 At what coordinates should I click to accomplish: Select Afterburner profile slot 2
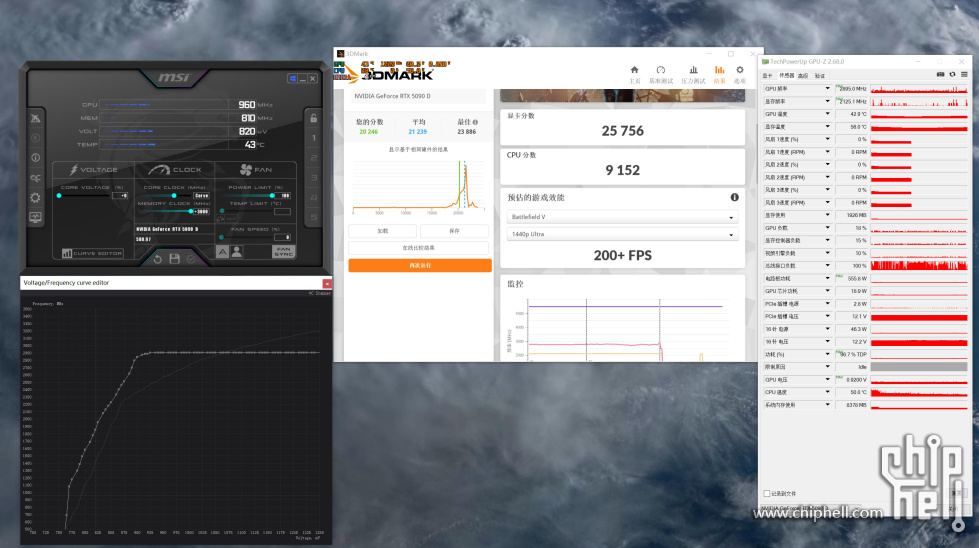point(313,158)
